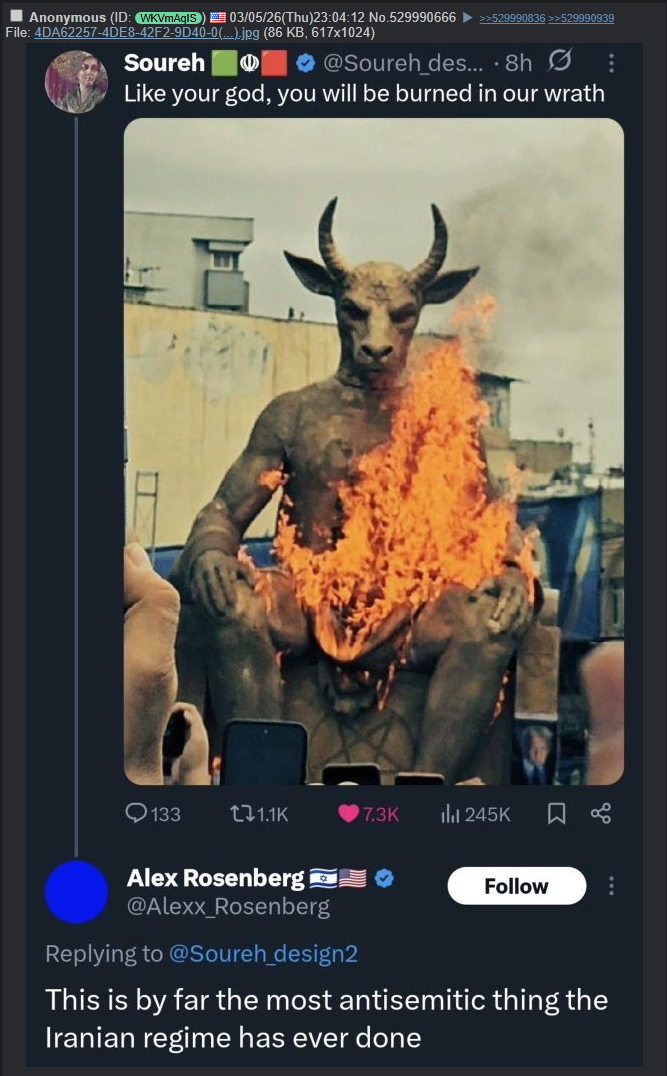Toggle the bookmark icon under the tweet
Screen dimensions: 667x1076
pos(557,814)
